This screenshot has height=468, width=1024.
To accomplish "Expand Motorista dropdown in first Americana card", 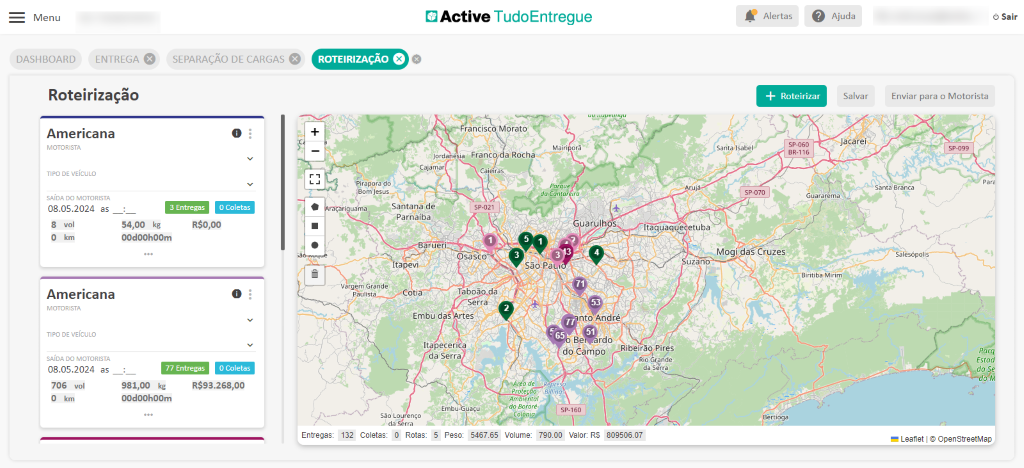I will 250,158.
